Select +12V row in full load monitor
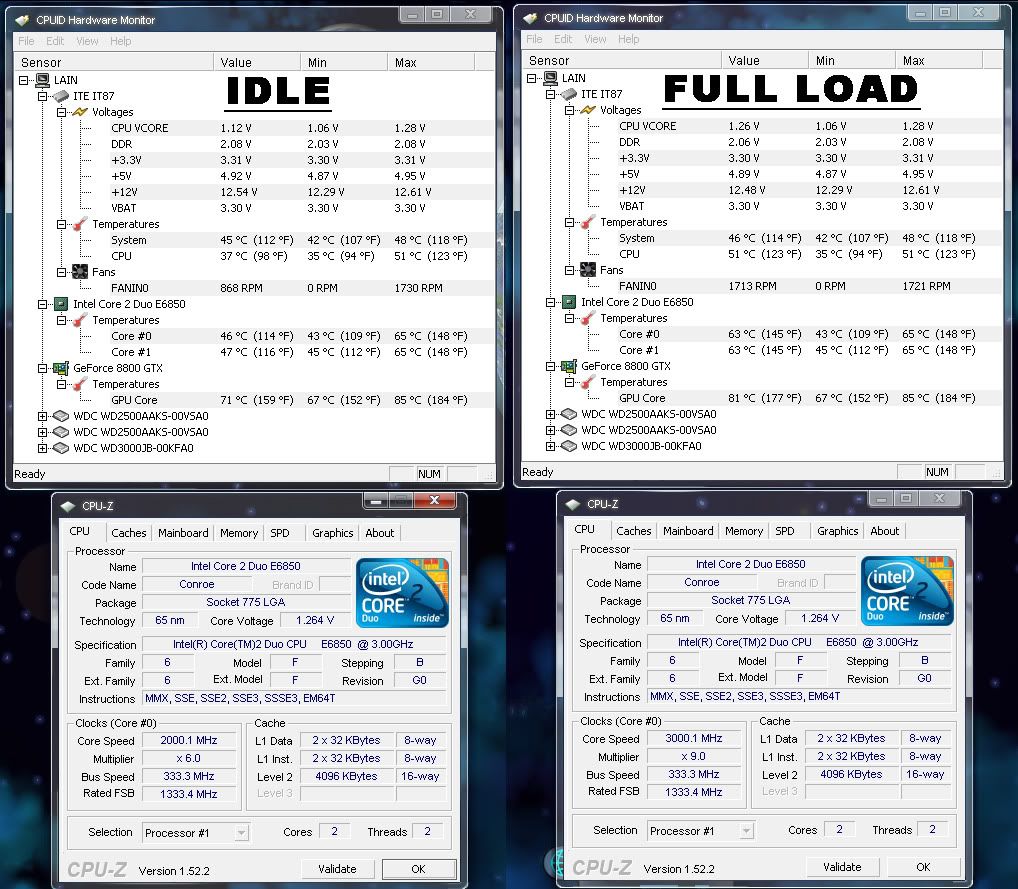The height and width of the screenshot is (889, 1018). click(x=762, y=190)
